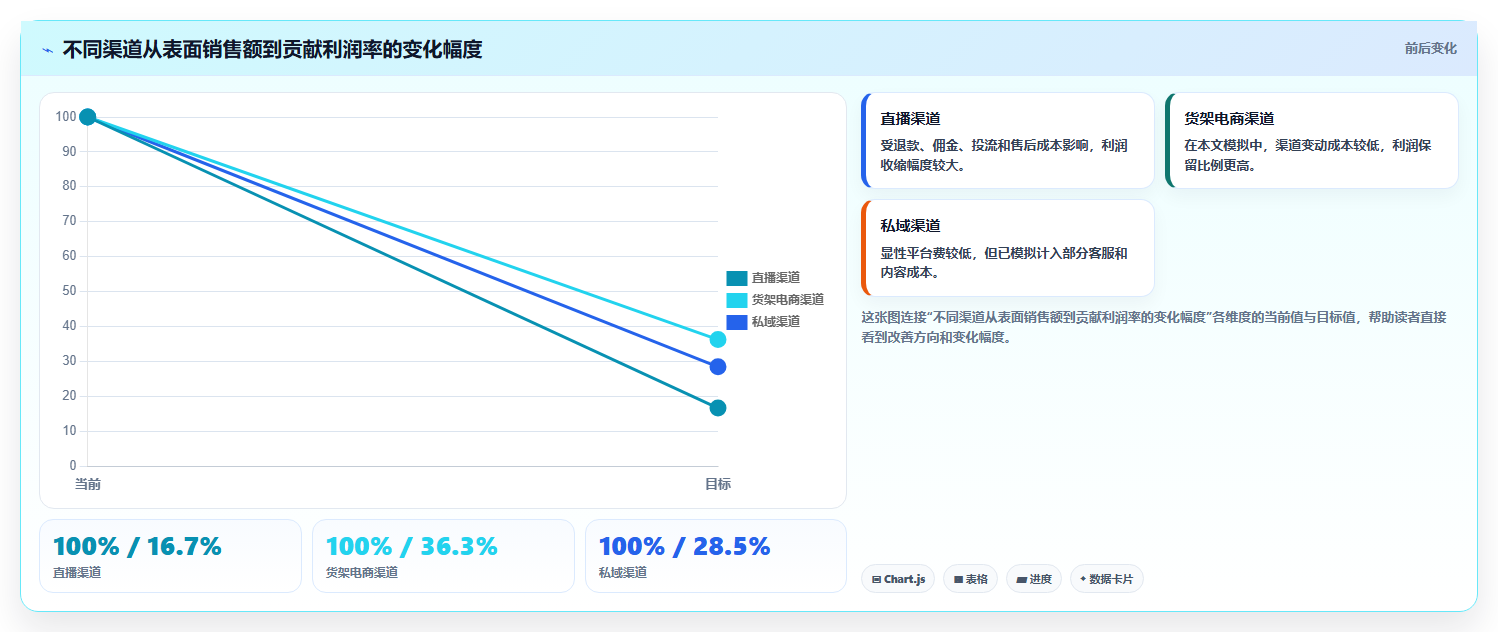
Task: Click the shared starting data point at 当前
Action: coord(87,117)
